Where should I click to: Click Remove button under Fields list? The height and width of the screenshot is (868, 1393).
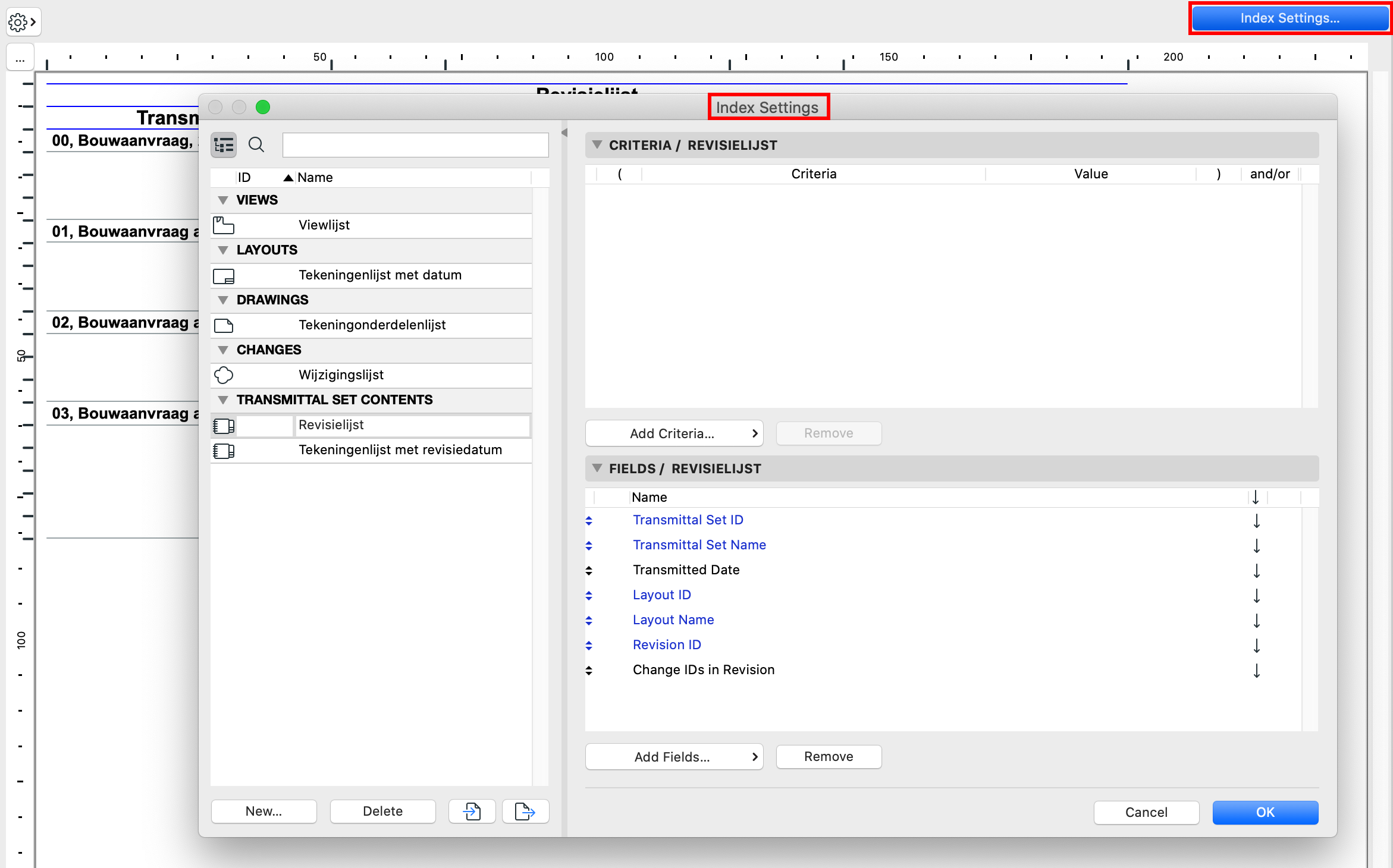[x=829, y=757]
